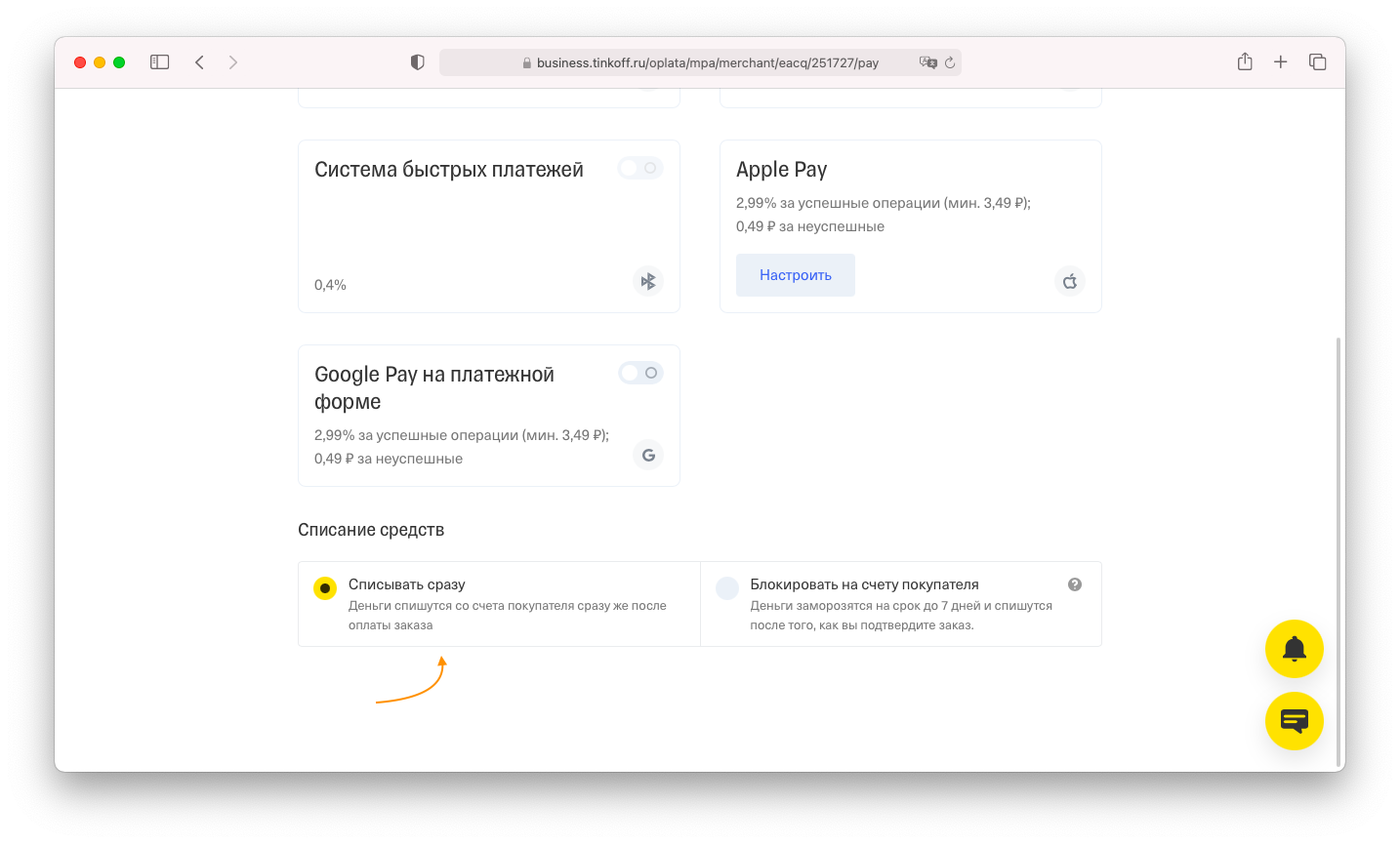Open the privacy shield report icon
Viewport: 1400px width, 844px height.
point(418,62)
